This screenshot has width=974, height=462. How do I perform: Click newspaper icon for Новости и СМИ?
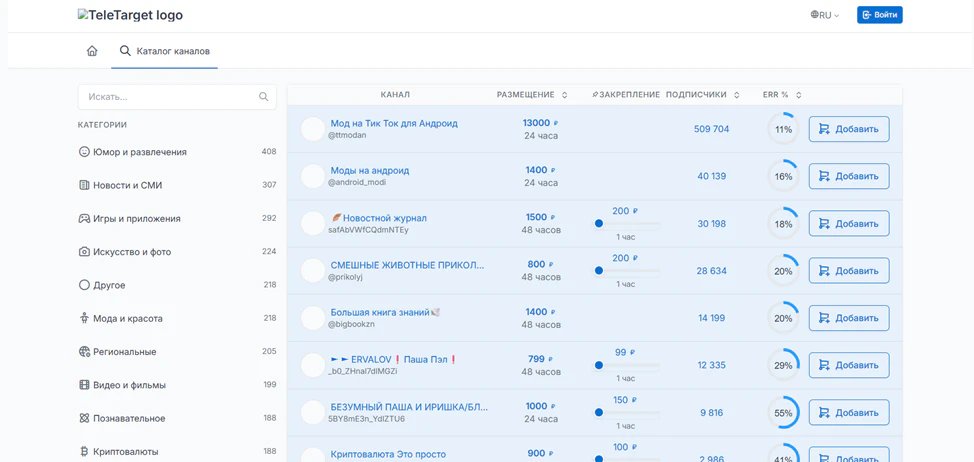tap(84, 185)
